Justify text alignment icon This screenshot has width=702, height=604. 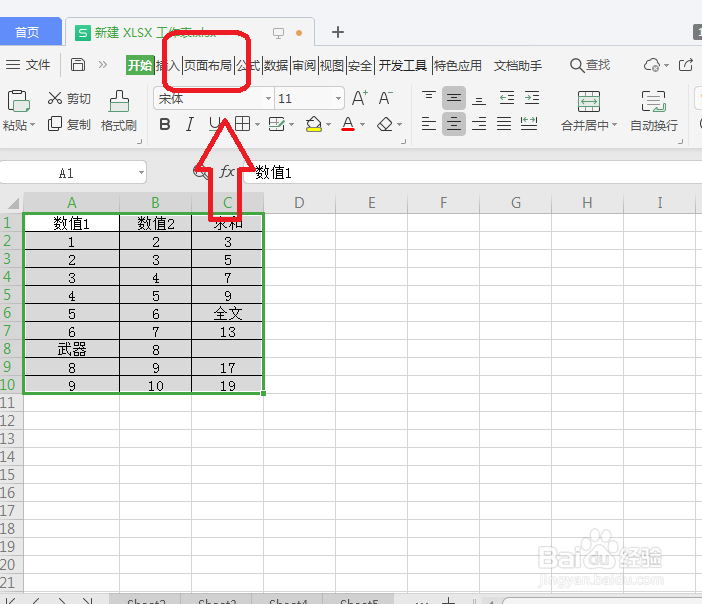click(x=504, y=124)
